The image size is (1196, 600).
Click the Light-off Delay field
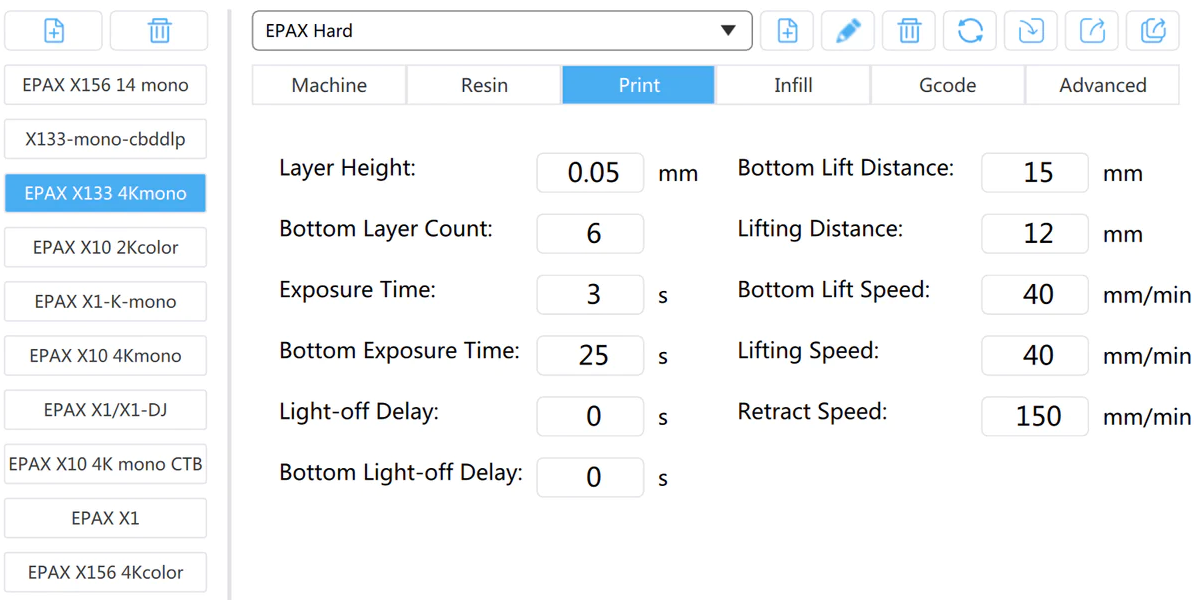(x=590, y=417)
